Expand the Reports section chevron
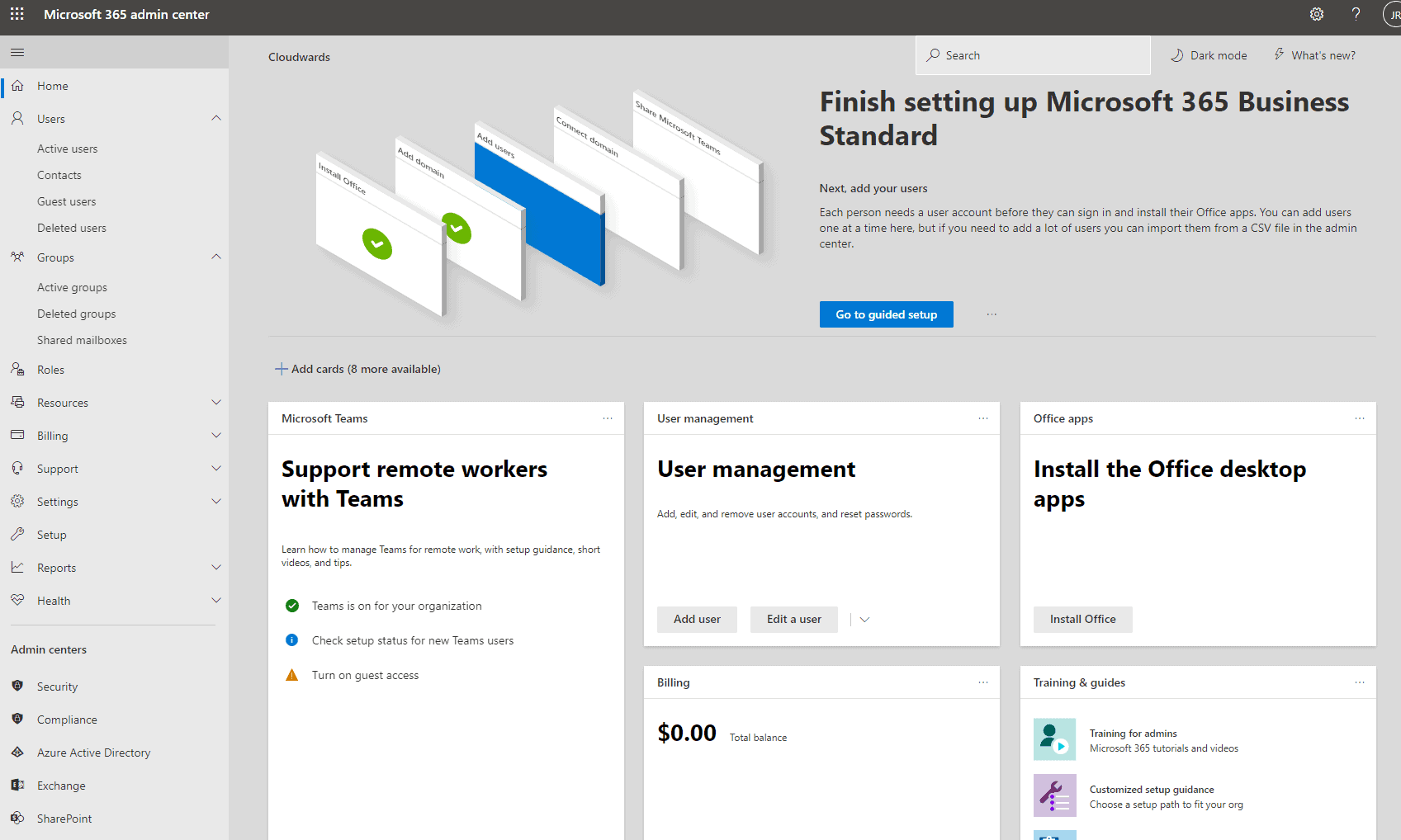The width and height of the screenshot is (1401, 840). point(216,568)
